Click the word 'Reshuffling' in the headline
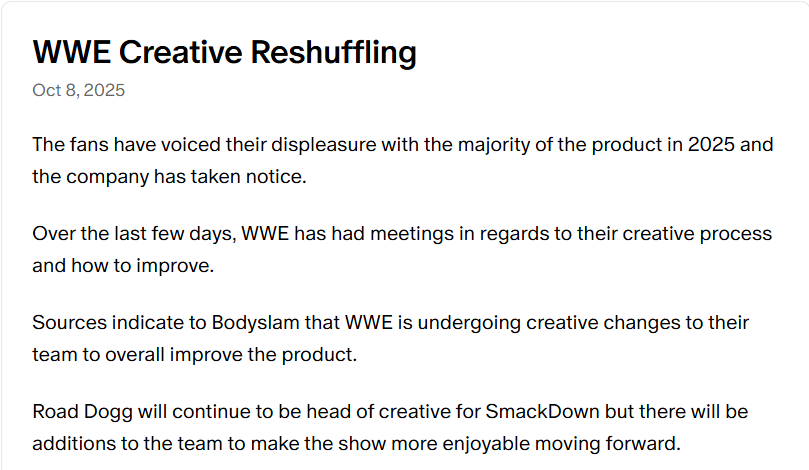The width and height of the screenshot is (809, 470). (334, 53)
